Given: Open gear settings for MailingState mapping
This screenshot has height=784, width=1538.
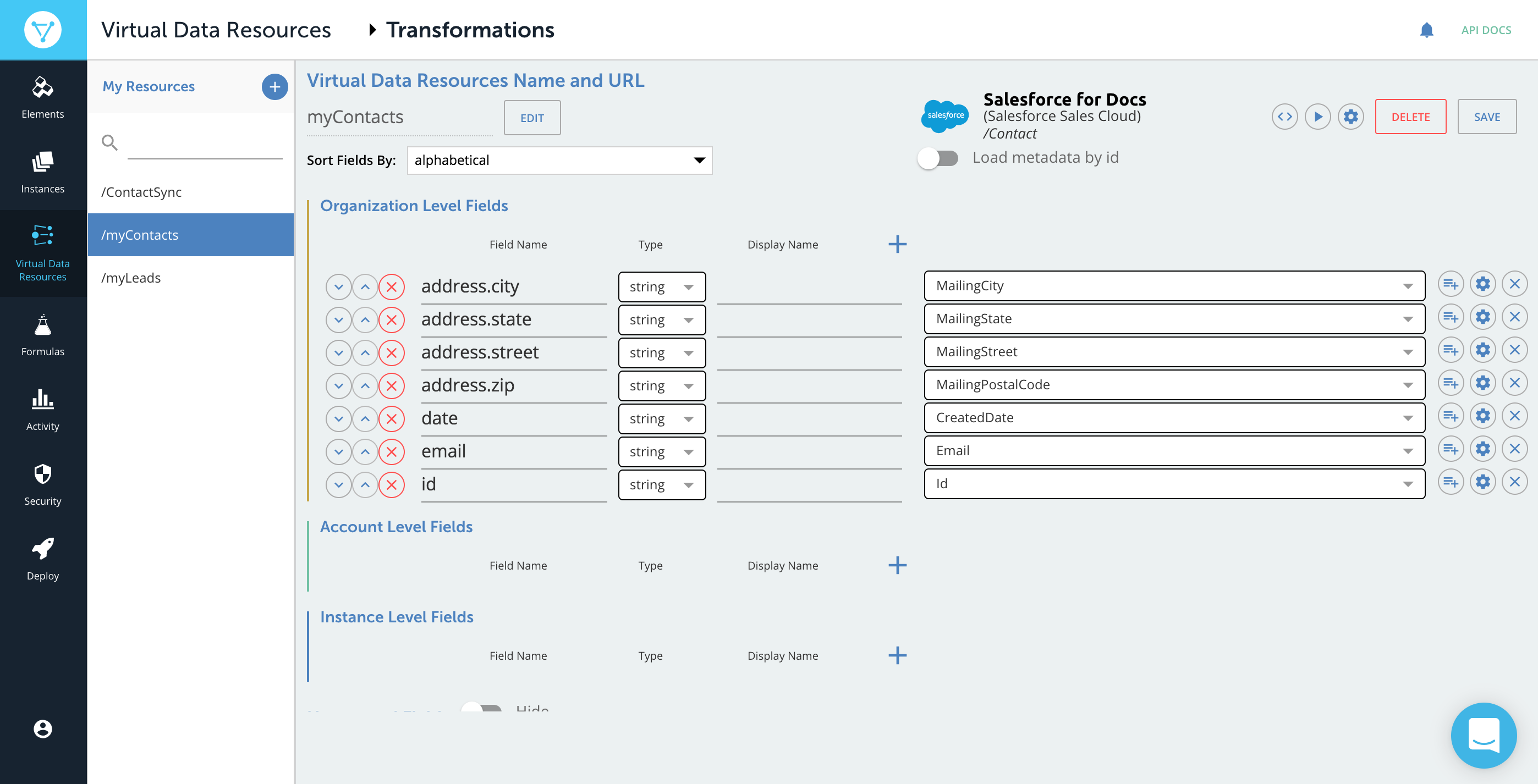Looking at the screenshot, I should pos(1482,317).
